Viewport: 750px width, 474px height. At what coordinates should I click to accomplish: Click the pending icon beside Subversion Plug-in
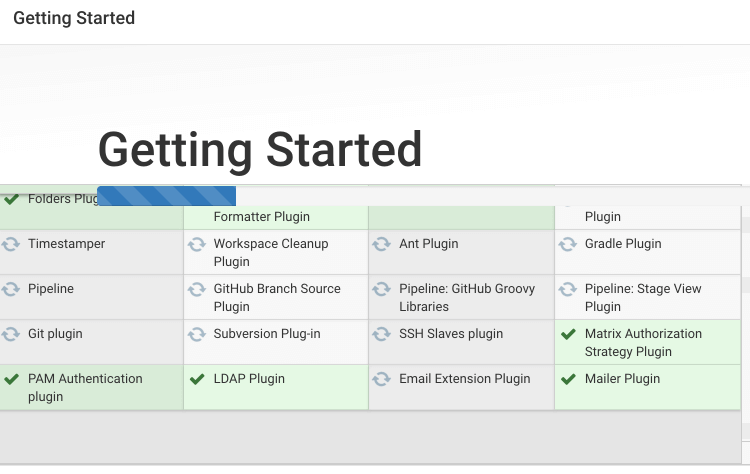pyautogui.click(x=196, y=334)
